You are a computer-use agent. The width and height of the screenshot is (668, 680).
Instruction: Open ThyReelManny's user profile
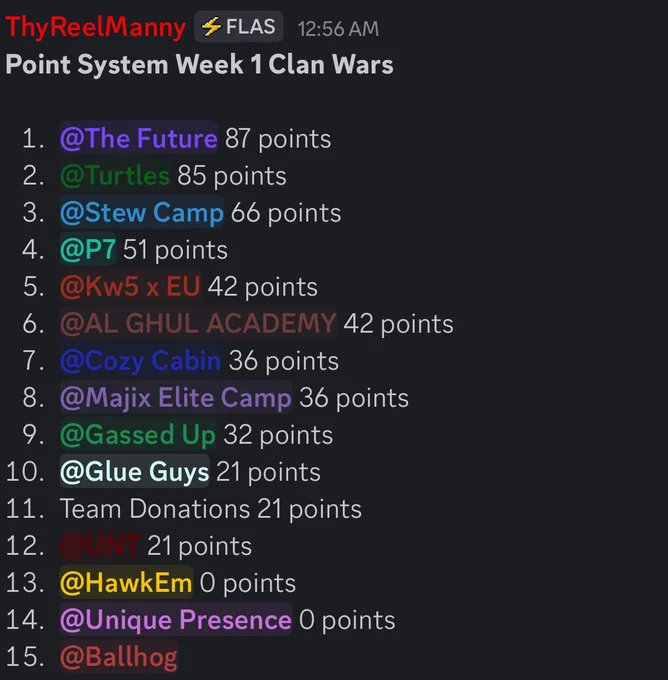coord(96,27)
